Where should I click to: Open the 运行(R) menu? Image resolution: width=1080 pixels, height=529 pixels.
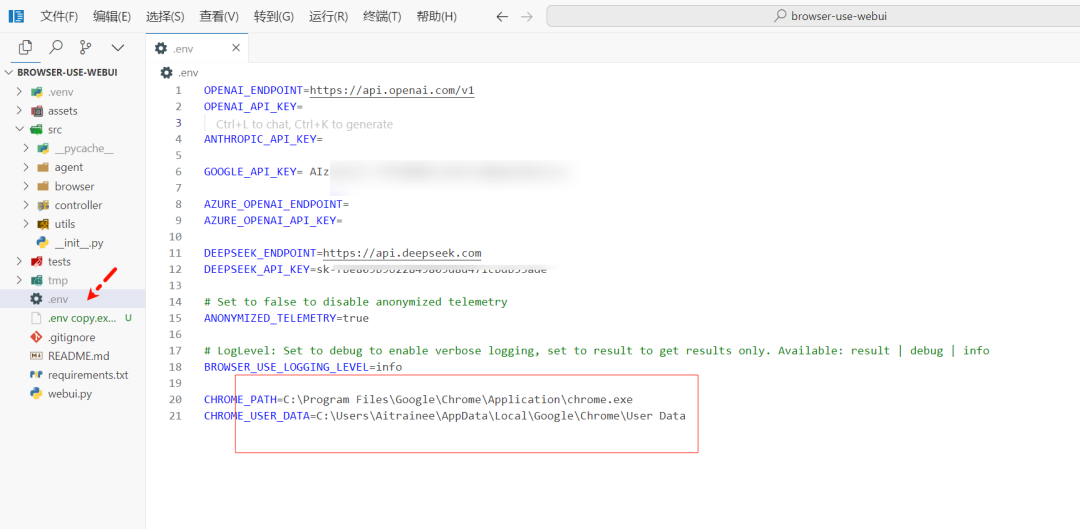pyautogui.click(x=329, y=17)
